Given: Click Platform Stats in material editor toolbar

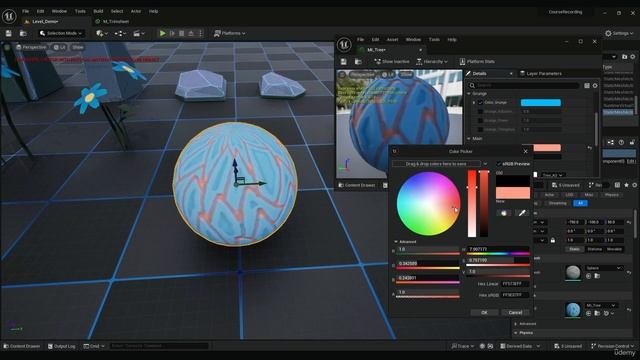Looking at the screenshot, I should (477, 62).
